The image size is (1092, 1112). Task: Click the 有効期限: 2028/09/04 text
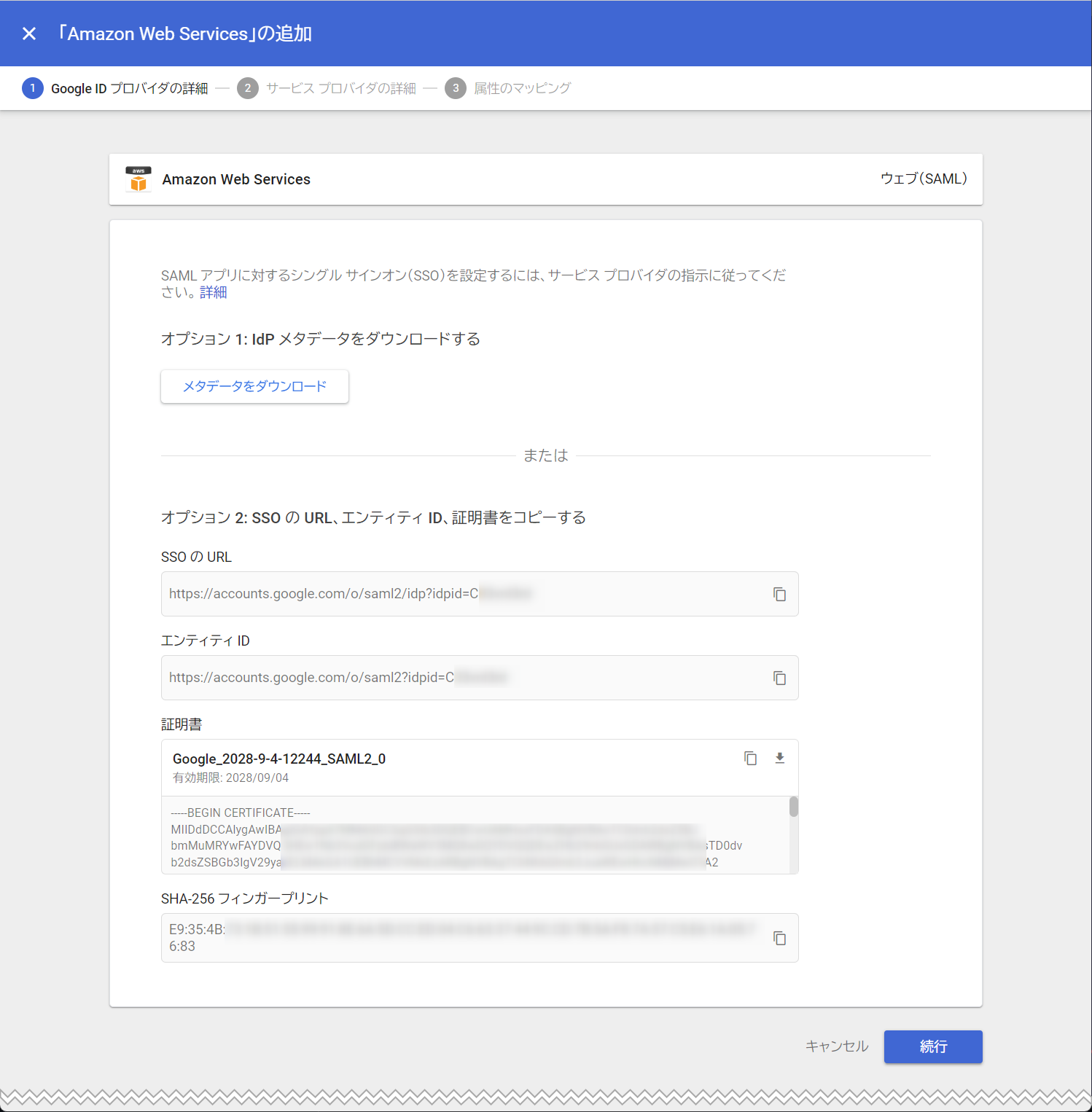(230, 778)
